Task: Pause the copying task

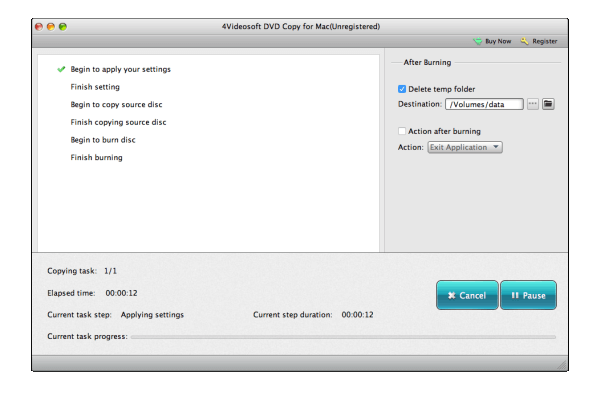Action: coord(528,295)
